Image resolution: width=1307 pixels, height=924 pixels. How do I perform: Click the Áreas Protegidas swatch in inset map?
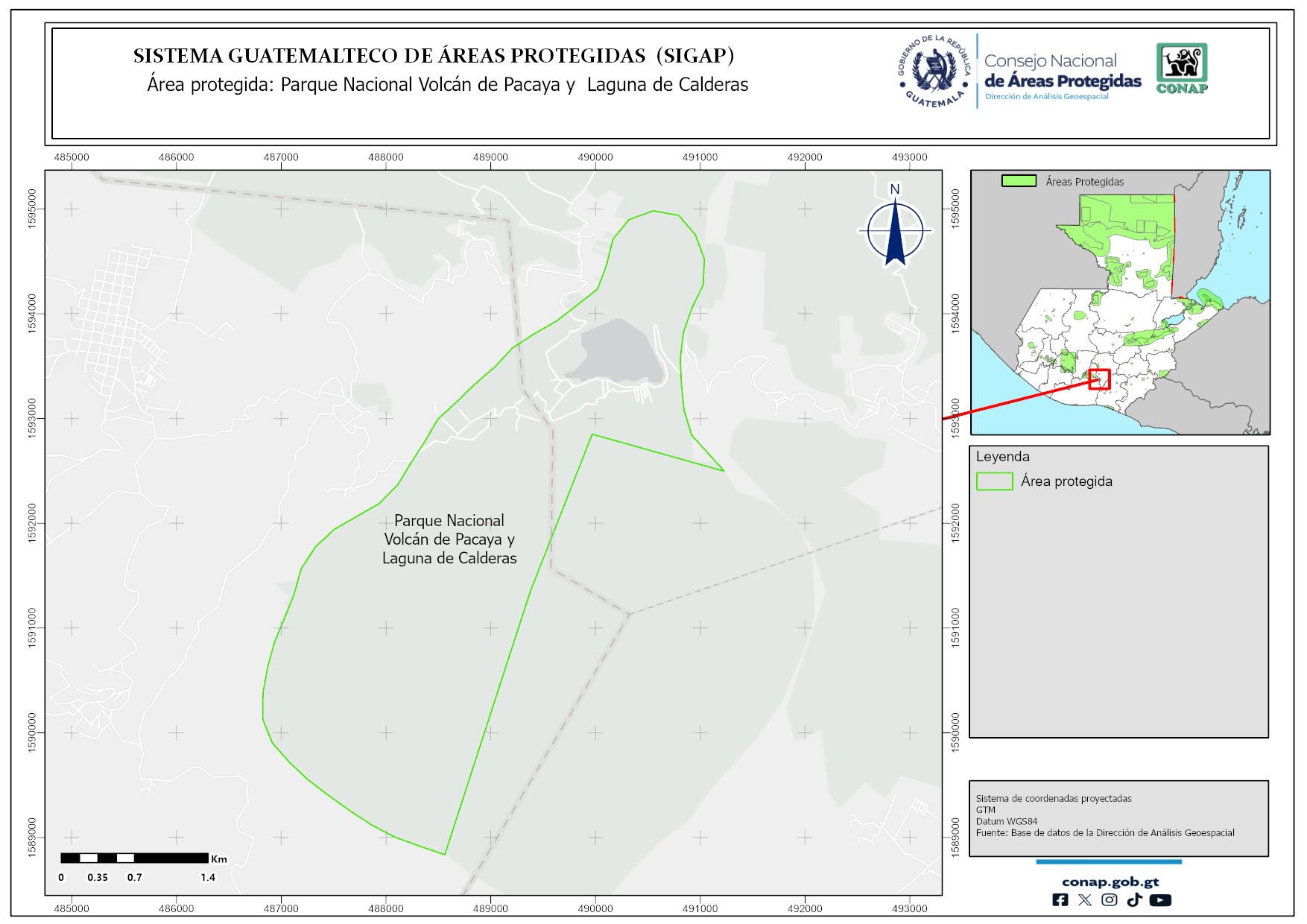pyautogui.click(x=1019, y=181)
